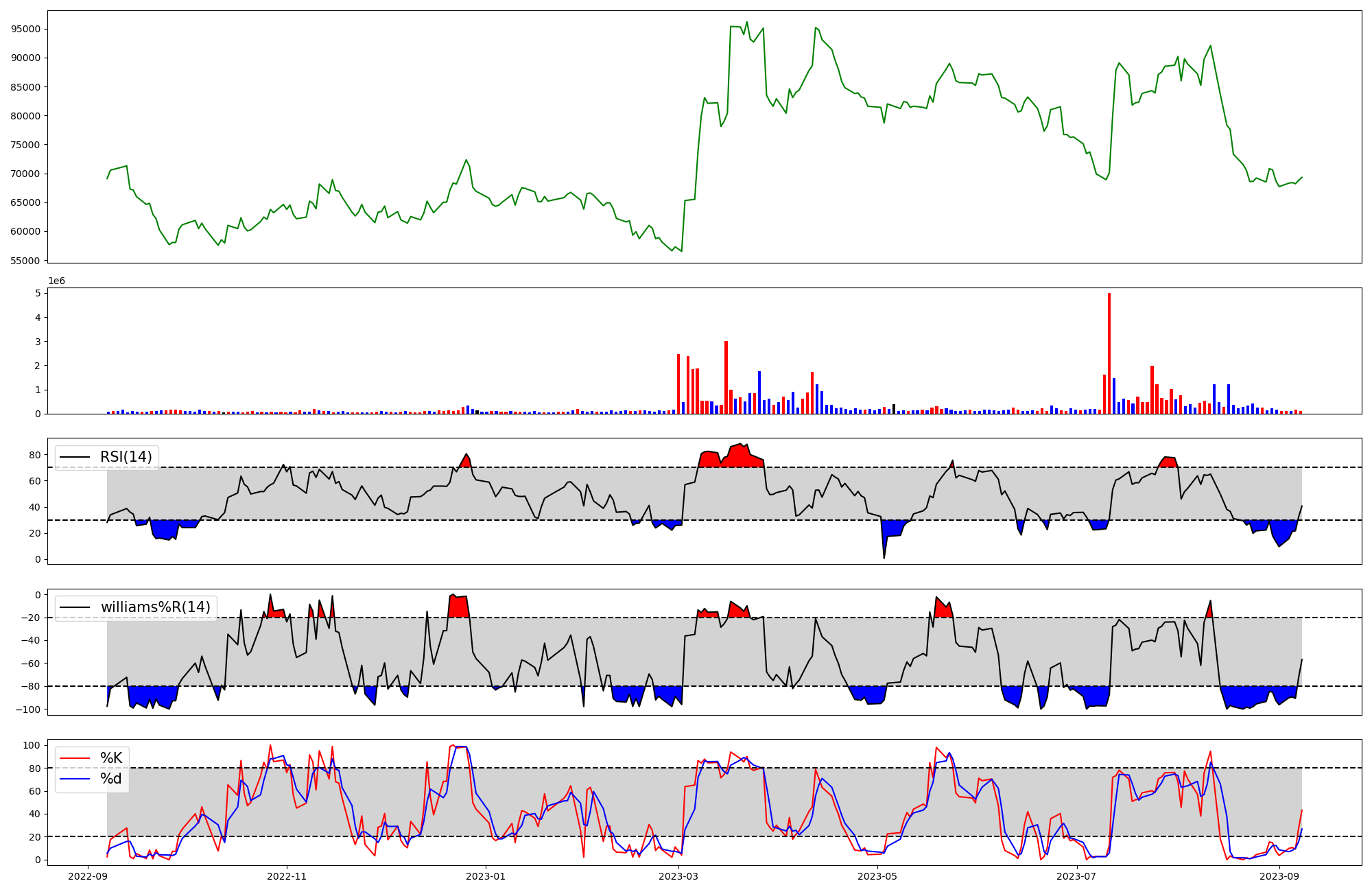Click the williams%R(14) legend label
1372x892 pixels.
click(x=155, y=607)
